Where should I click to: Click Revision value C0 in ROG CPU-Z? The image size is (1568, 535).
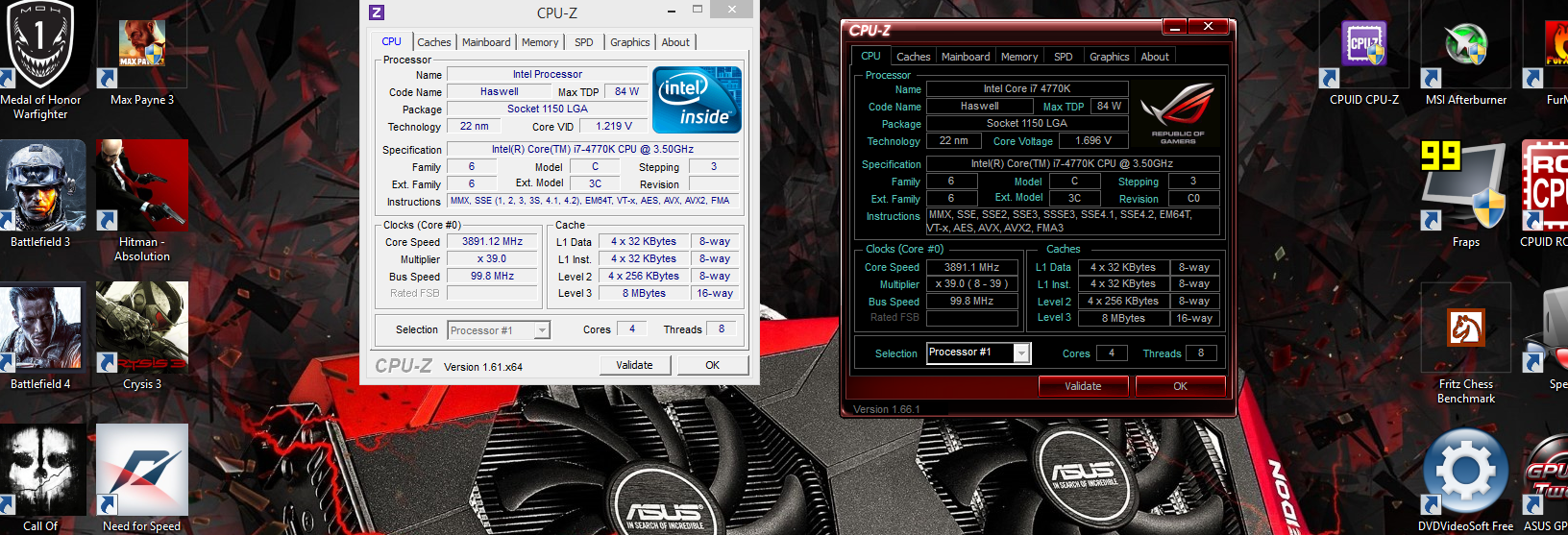click(x=1193, y=198)
